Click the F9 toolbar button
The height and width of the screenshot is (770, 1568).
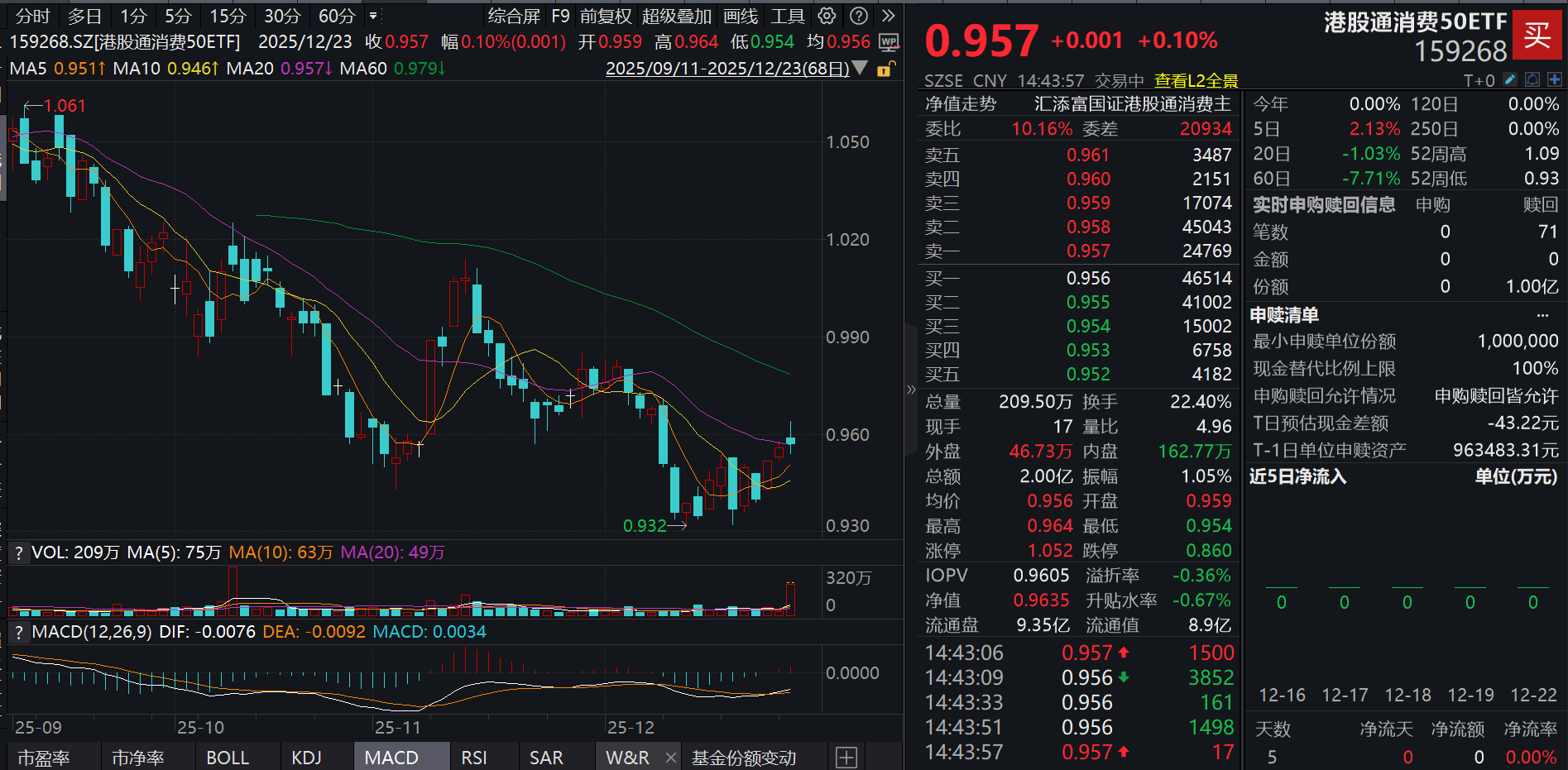pos(561,16)
